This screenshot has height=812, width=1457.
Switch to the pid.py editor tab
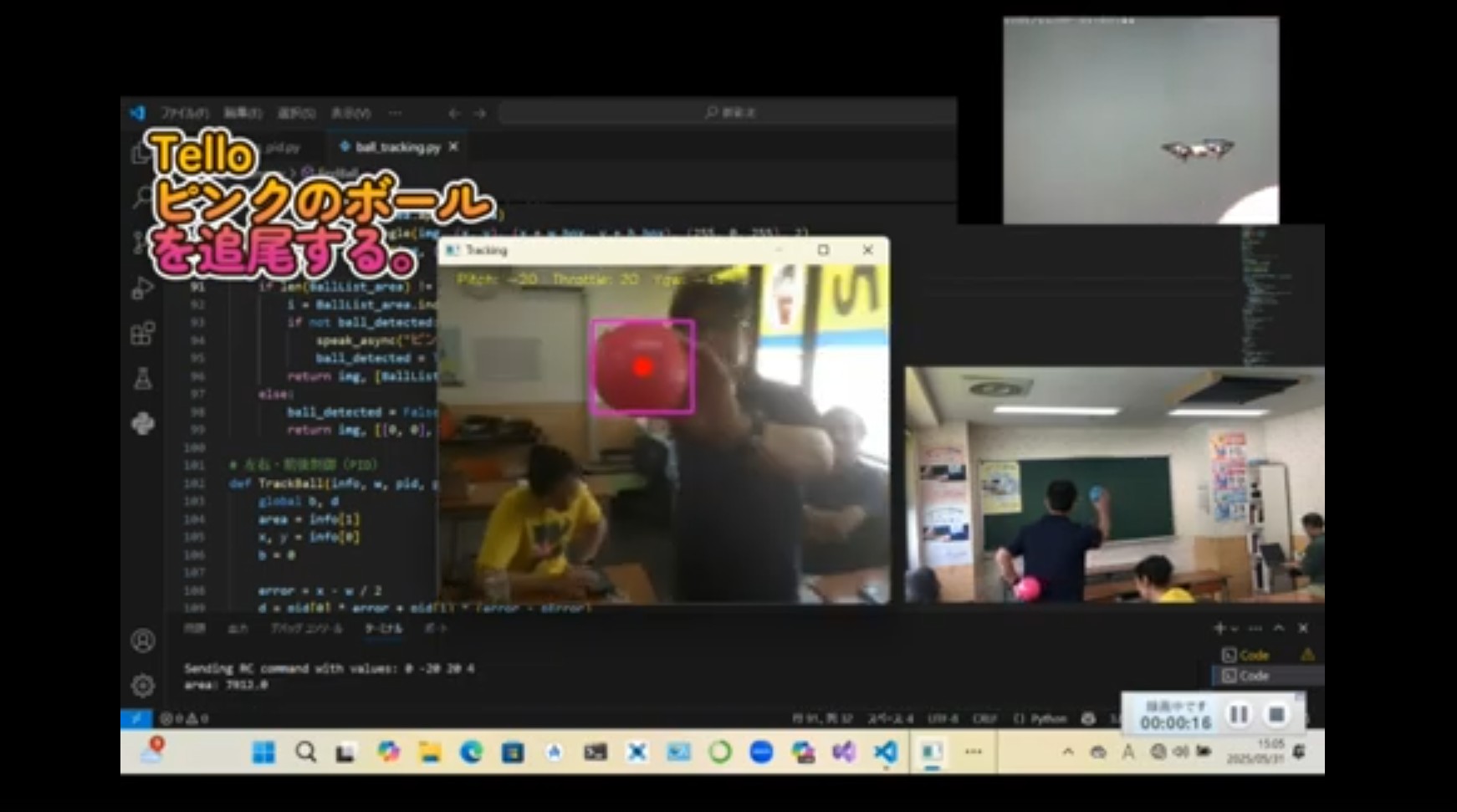tap(283, 147)
